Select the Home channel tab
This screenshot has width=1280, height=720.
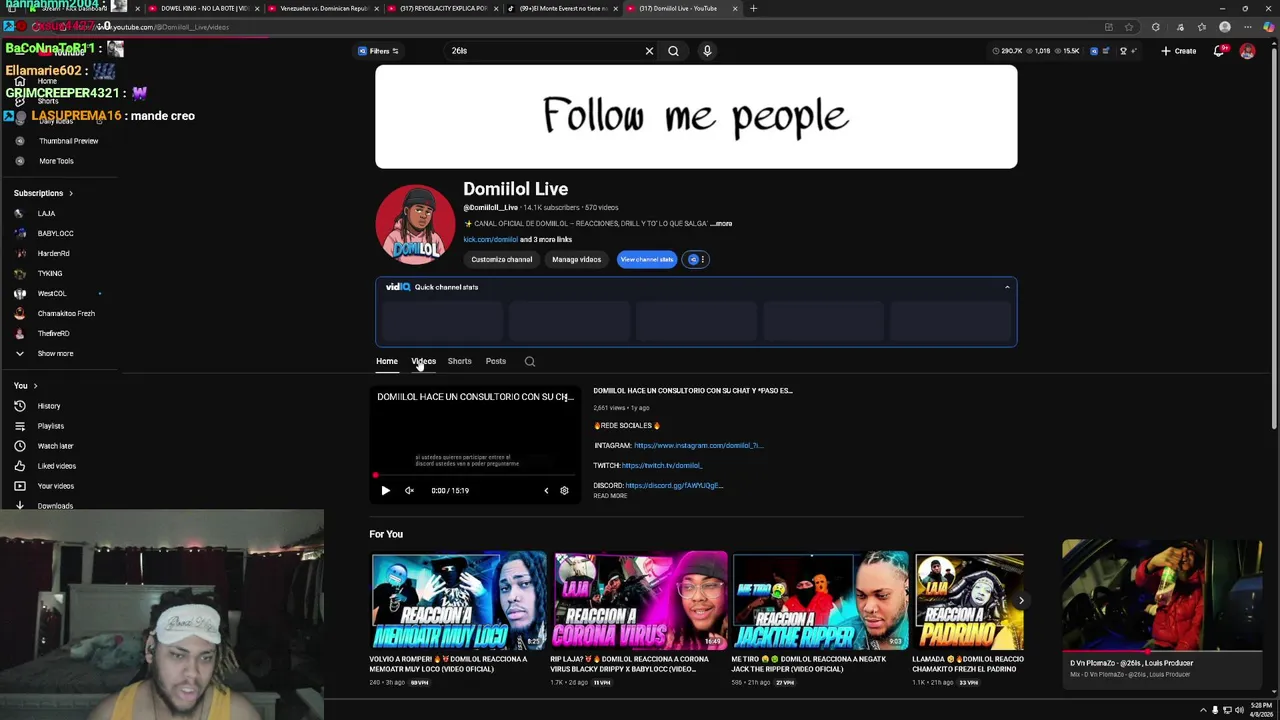point(387,361)
